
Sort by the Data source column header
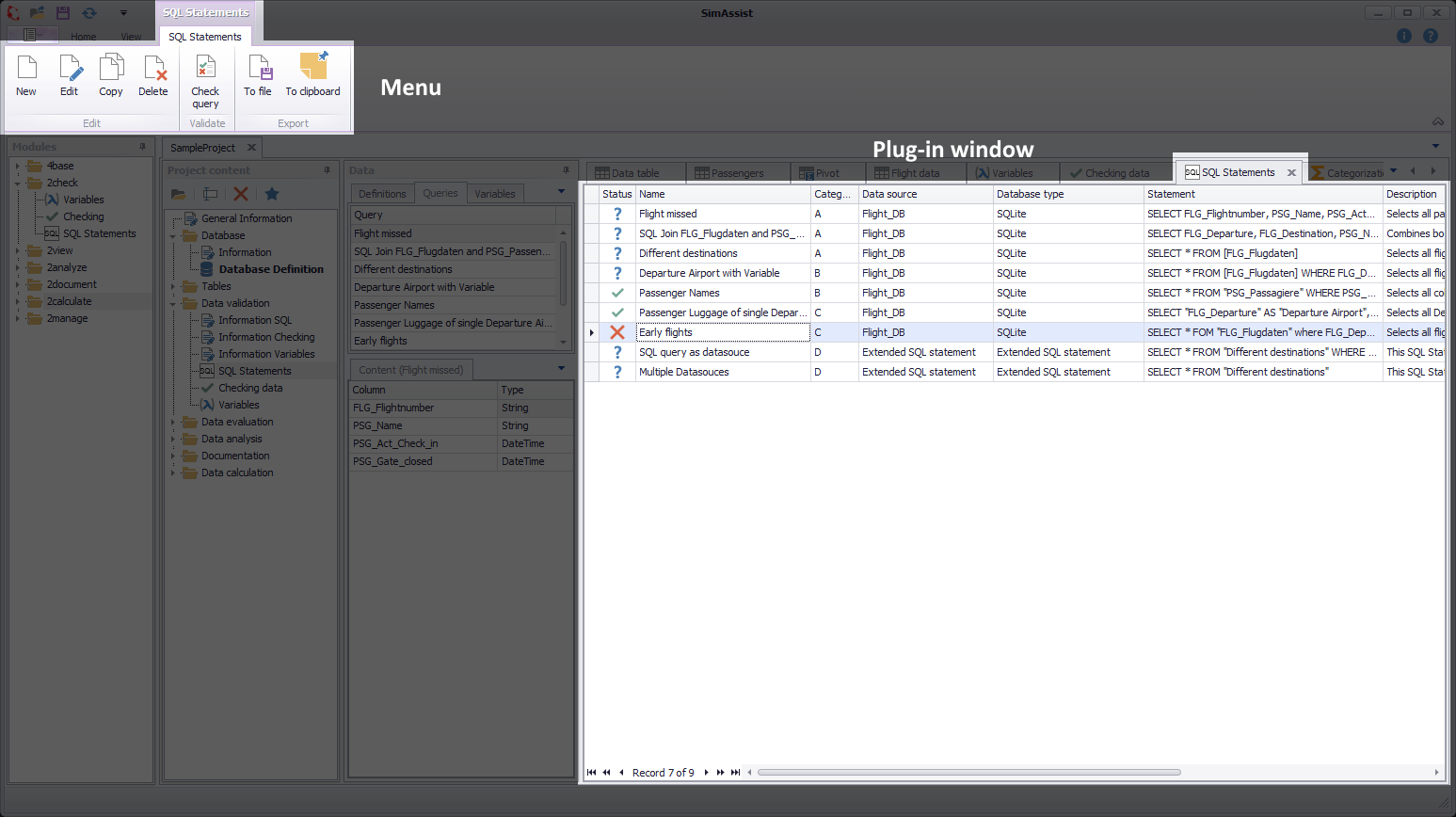click(925, 194)
